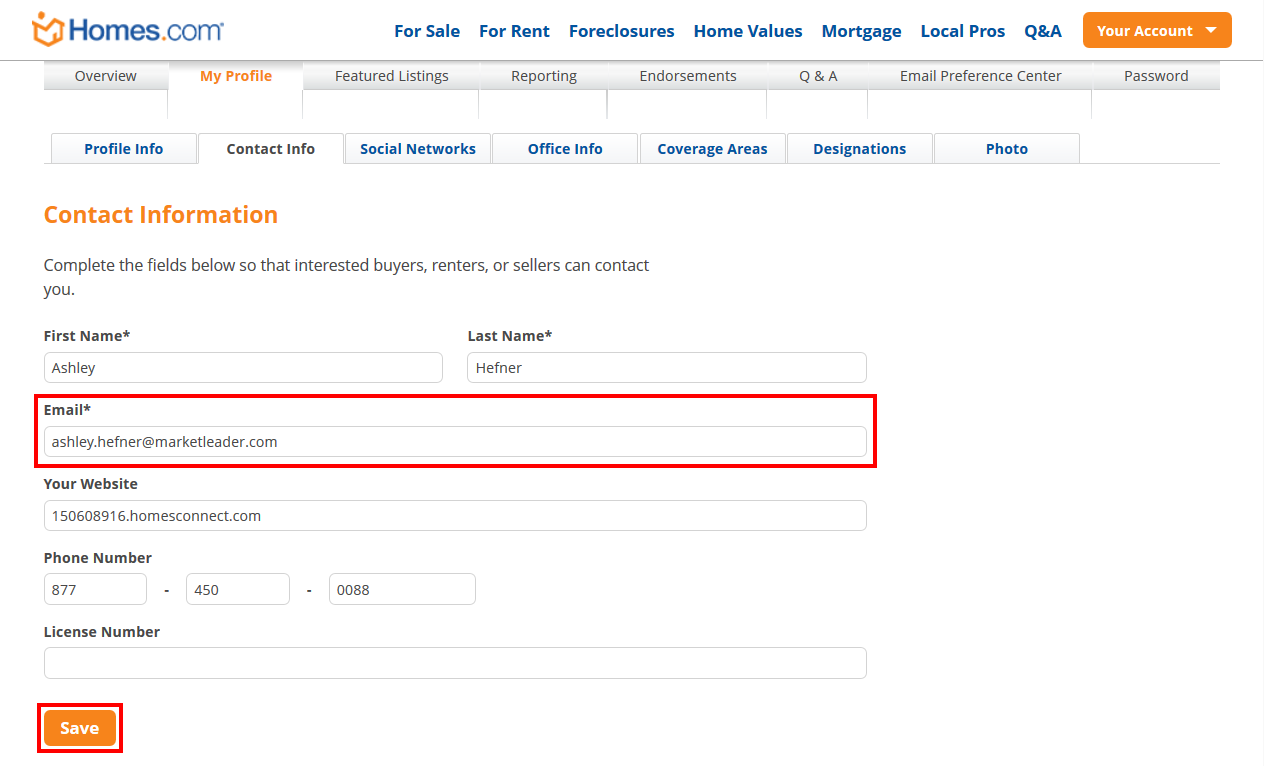Click the Your Website field
The width and height of the screenshot is (1264, 766).
[455, 515]
